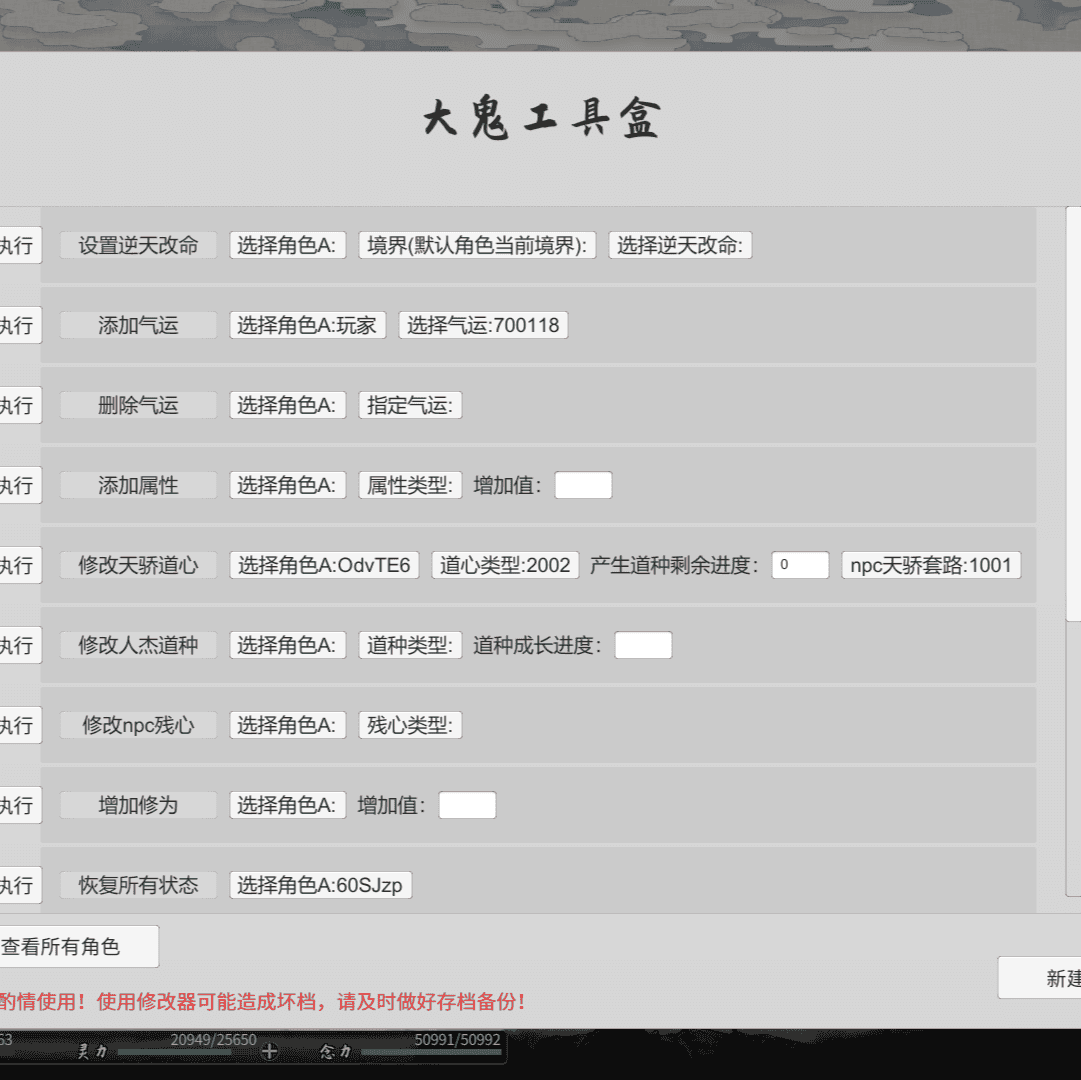Open the 道心类型:2002 selector
Image resolution: width=1081 pixels, height=1080 pixels.
point(505,565)
